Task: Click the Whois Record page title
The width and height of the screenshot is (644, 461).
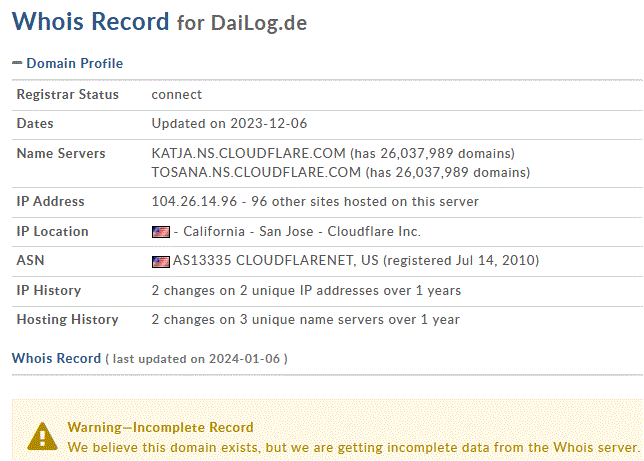Action: click(x=90, y=21)
